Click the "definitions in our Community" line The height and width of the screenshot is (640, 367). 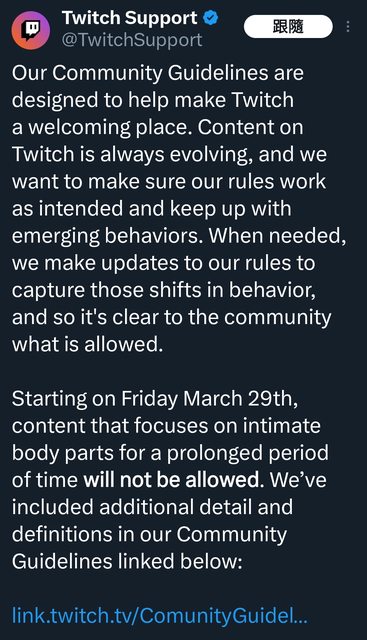point(149,534)
